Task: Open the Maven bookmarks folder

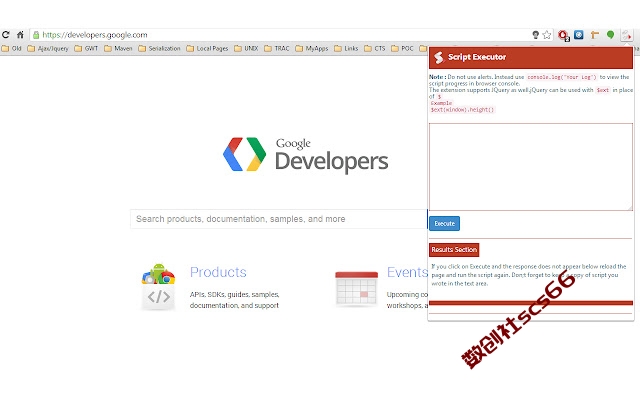Action: (x=118, y=48)
